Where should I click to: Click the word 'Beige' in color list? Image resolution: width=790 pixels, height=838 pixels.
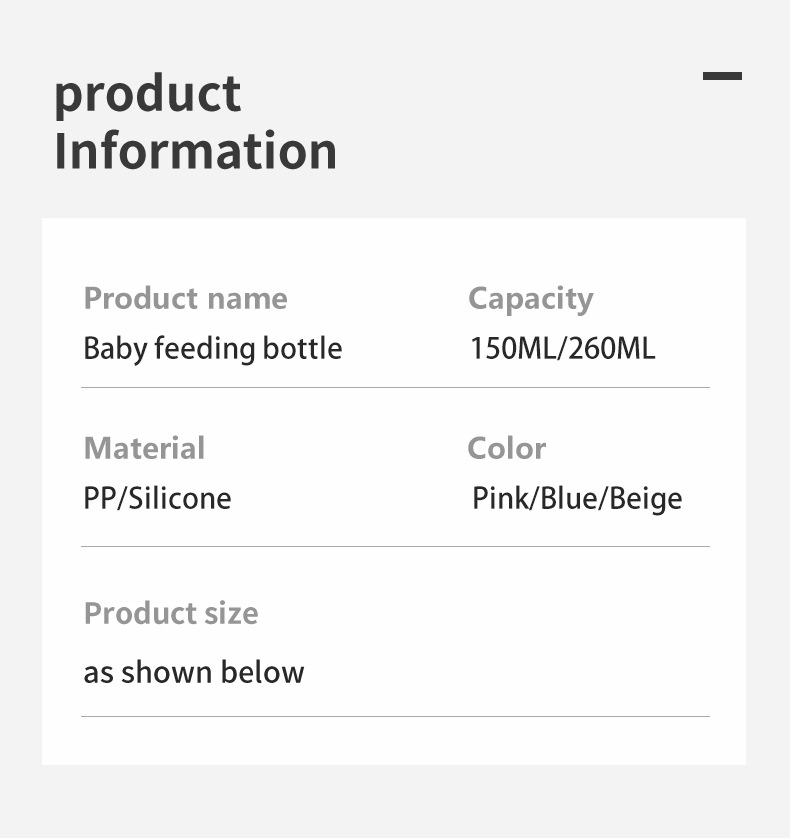click(x=646, y=498)
